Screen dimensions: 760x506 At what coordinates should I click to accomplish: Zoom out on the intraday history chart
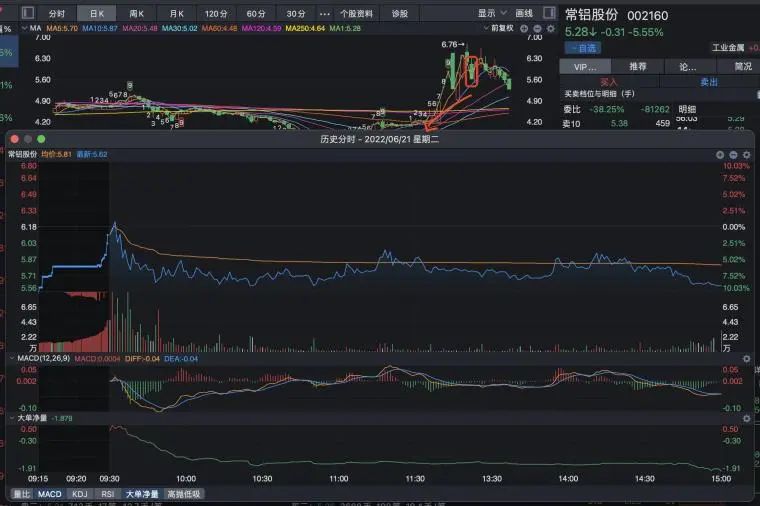click(x=733, y=155)
